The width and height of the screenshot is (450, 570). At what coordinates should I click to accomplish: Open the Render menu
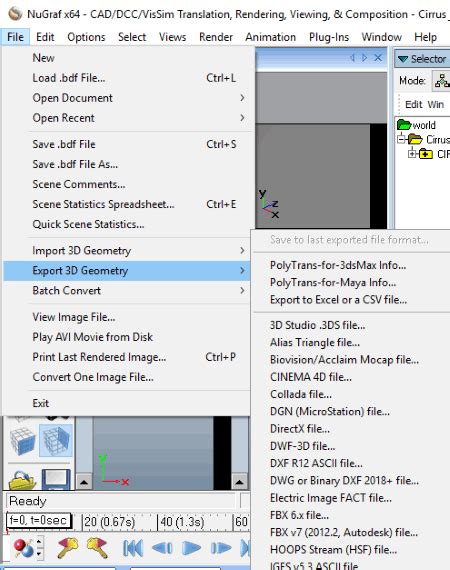(x=216, y=37)
